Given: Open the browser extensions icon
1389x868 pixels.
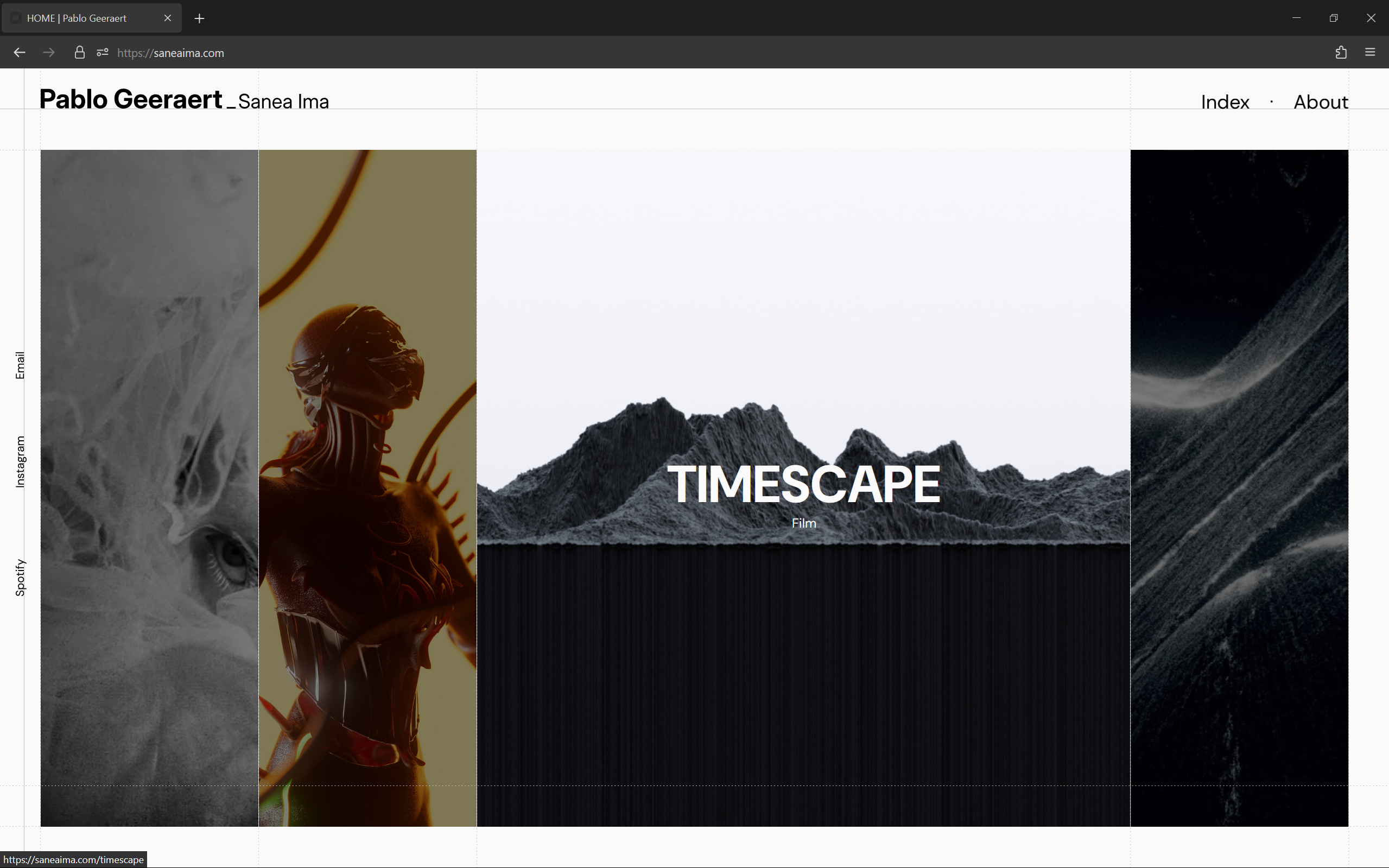Looking at the screenshot, I should [x=1341, y=53].
